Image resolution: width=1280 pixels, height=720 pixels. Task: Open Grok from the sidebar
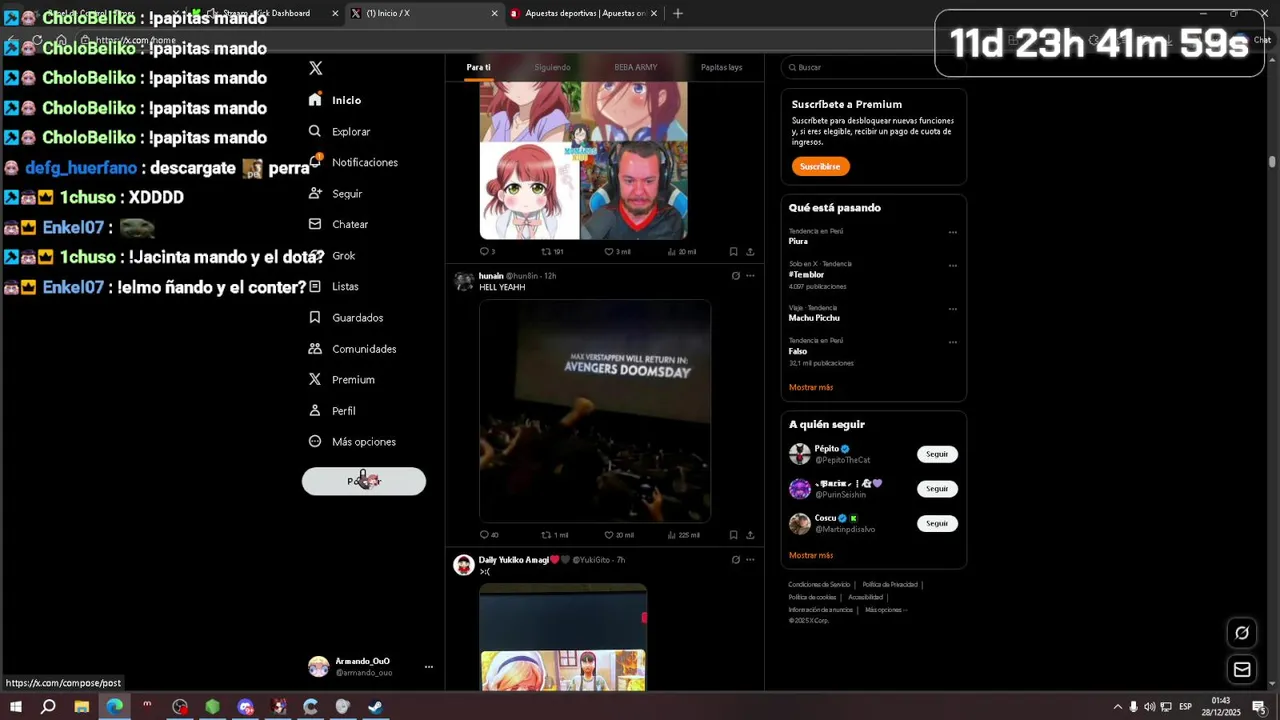332,255
